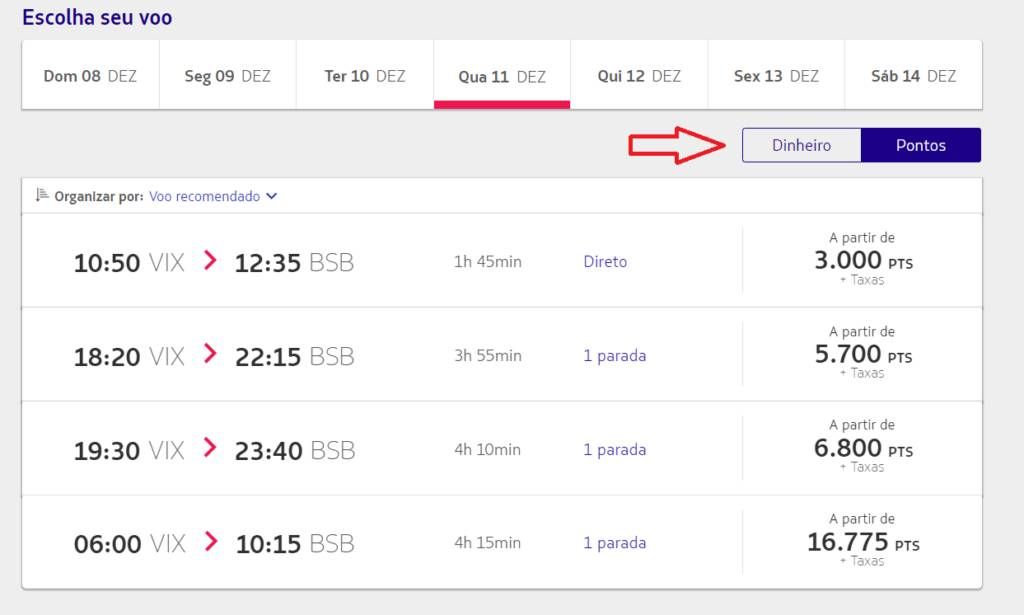Switch pricing to Dinheiro
This screenshot has height=615, width=1024.
click(801, 145)
